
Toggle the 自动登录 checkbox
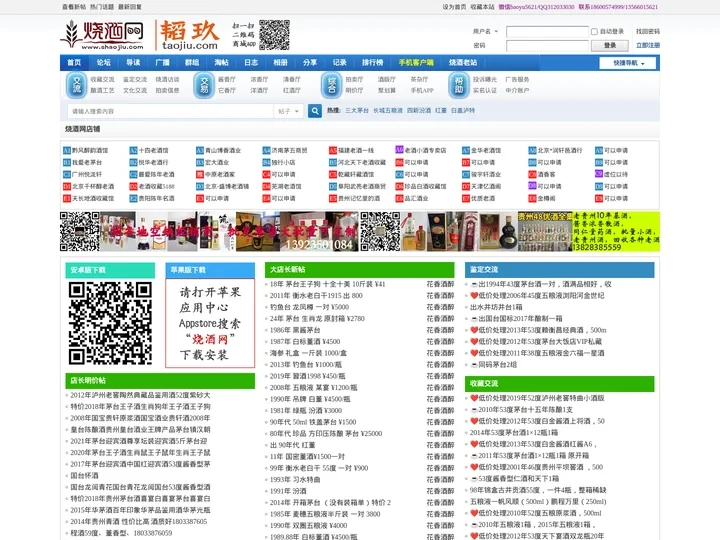[x=594, y=32]
